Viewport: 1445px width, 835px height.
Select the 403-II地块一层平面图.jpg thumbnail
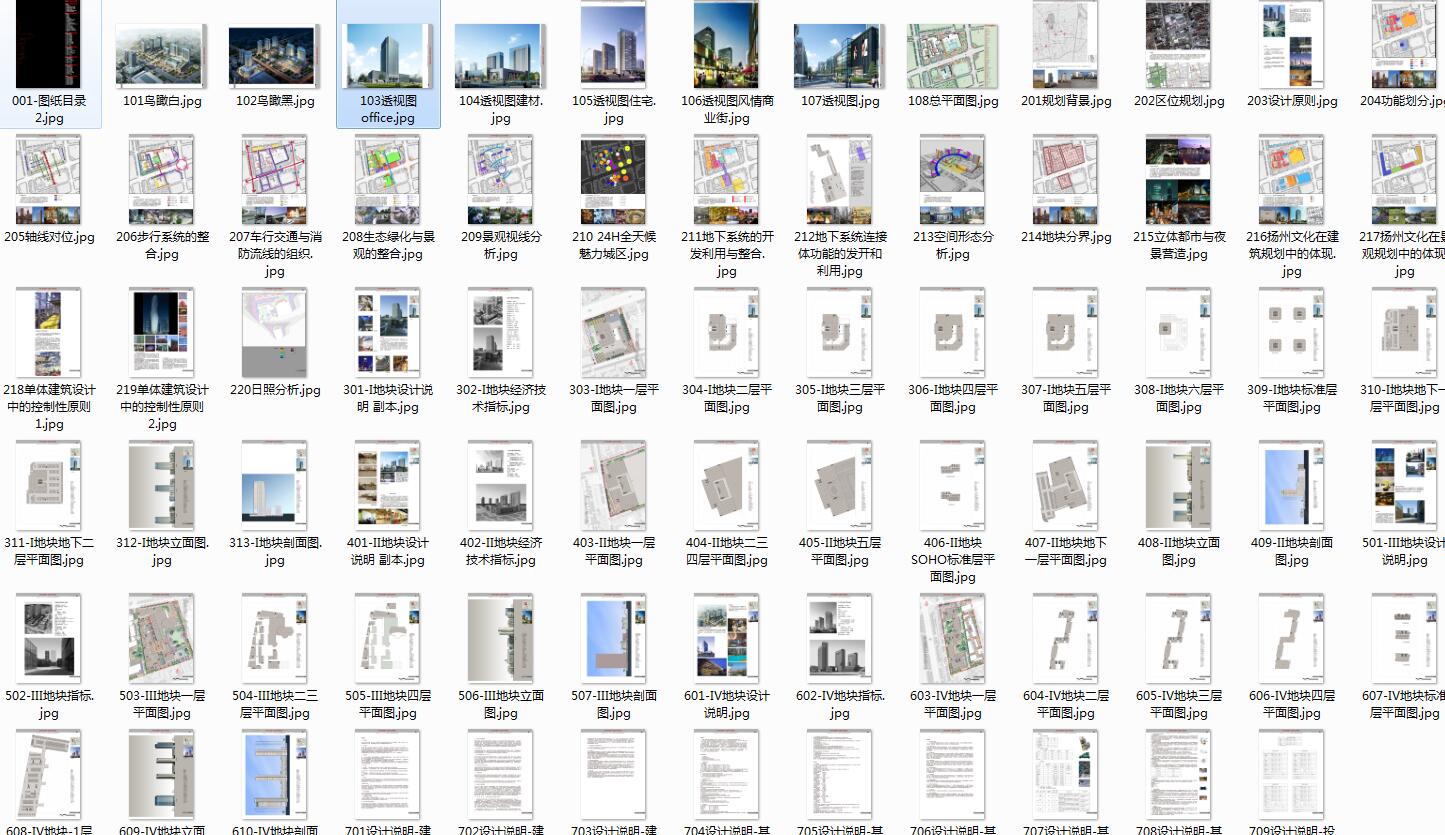tap(614, 487)
